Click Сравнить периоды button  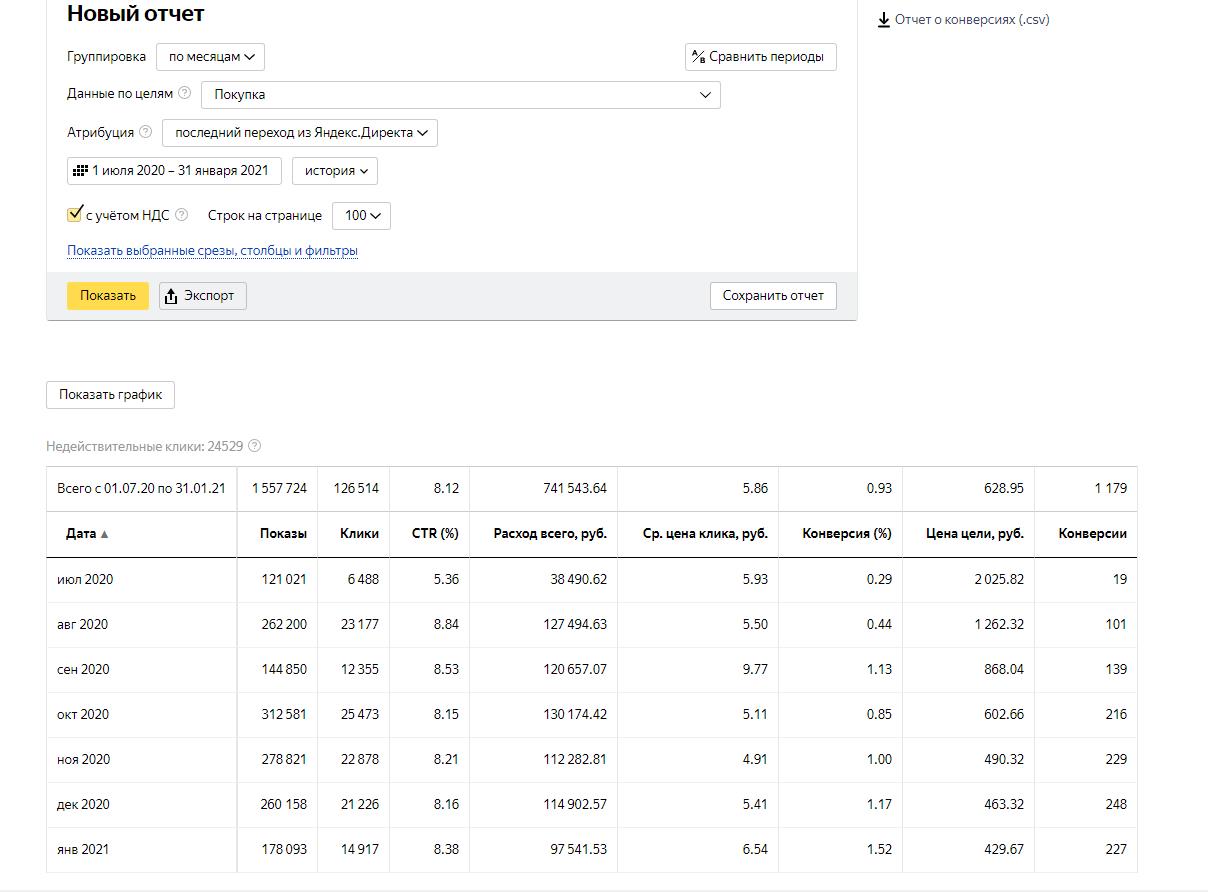(x=760, y=57)
